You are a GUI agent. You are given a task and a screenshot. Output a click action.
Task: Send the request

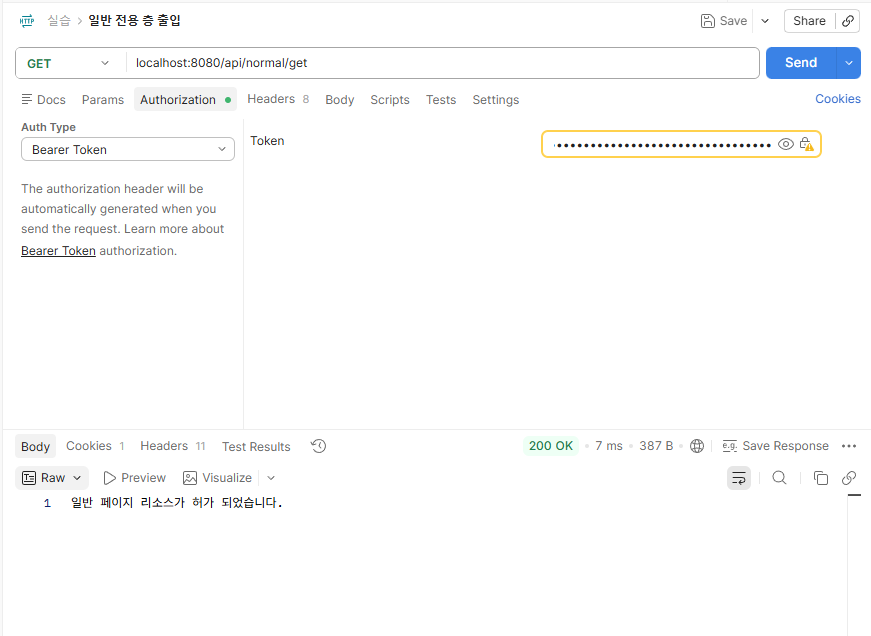(801, 63)
